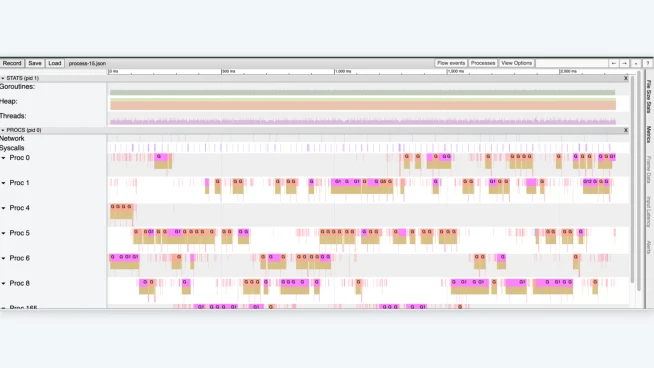Select the first goroutine slice in Proc 0
The image size is (654, 368).
tap(161, 157)
